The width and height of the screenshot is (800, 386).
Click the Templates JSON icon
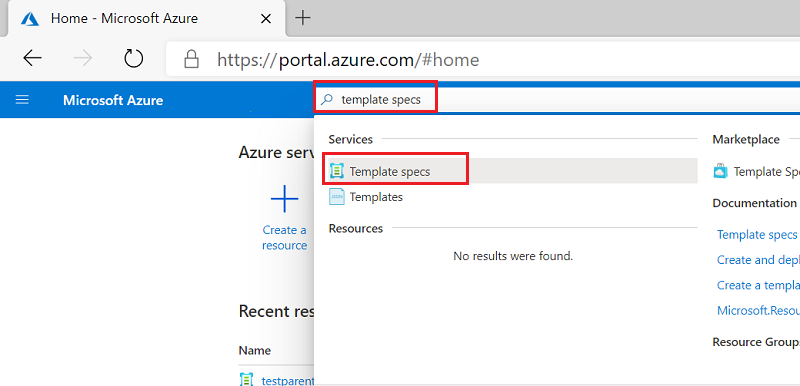(337, 196)
